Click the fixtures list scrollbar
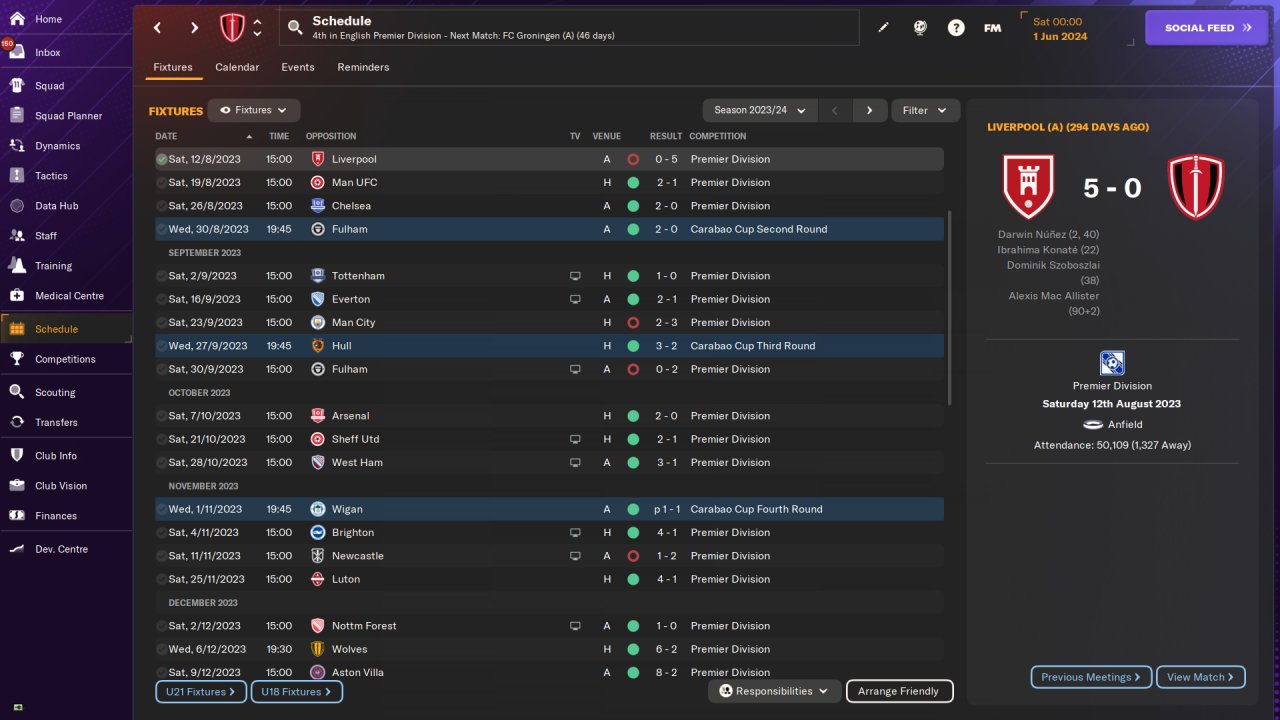Screen dimensions: 1280x720 click(950, 306)
